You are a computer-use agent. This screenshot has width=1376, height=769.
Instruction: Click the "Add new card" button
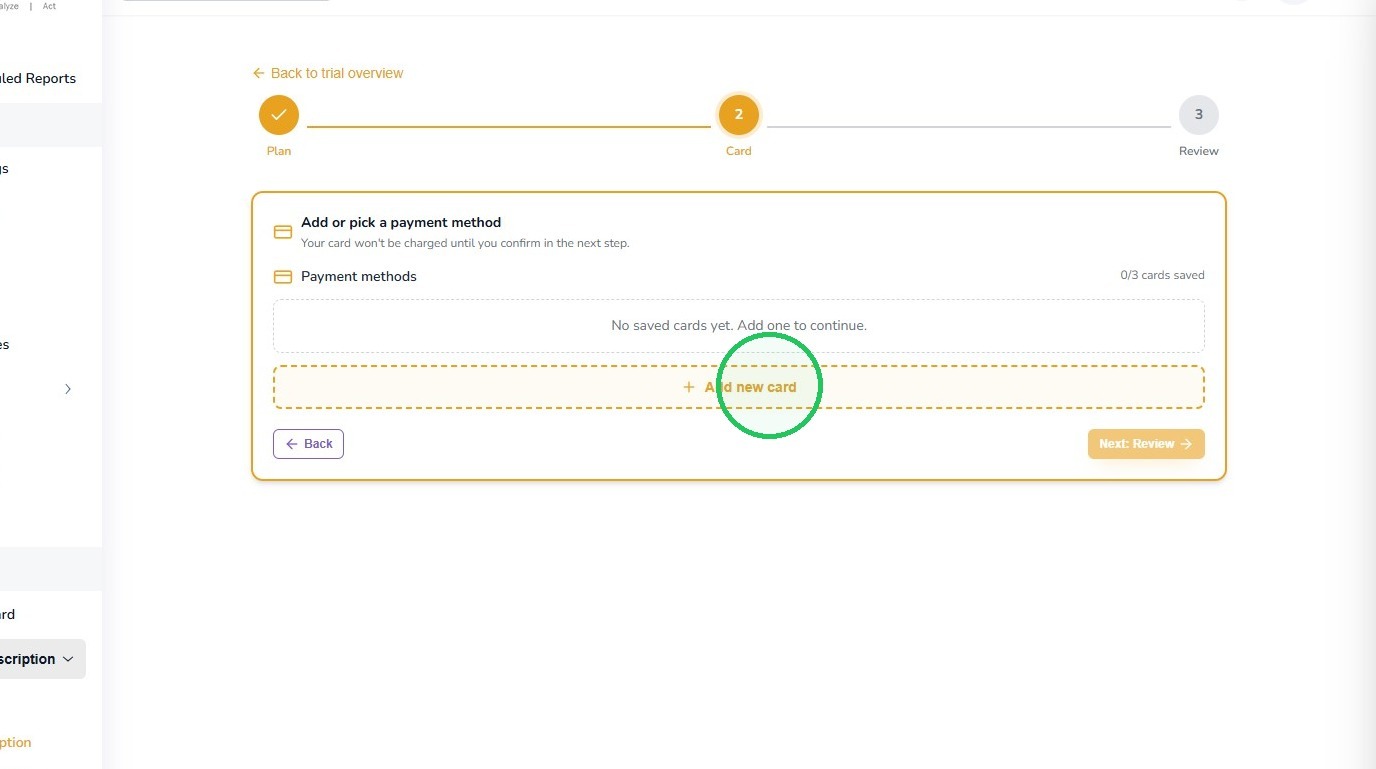tap(739, 387)
